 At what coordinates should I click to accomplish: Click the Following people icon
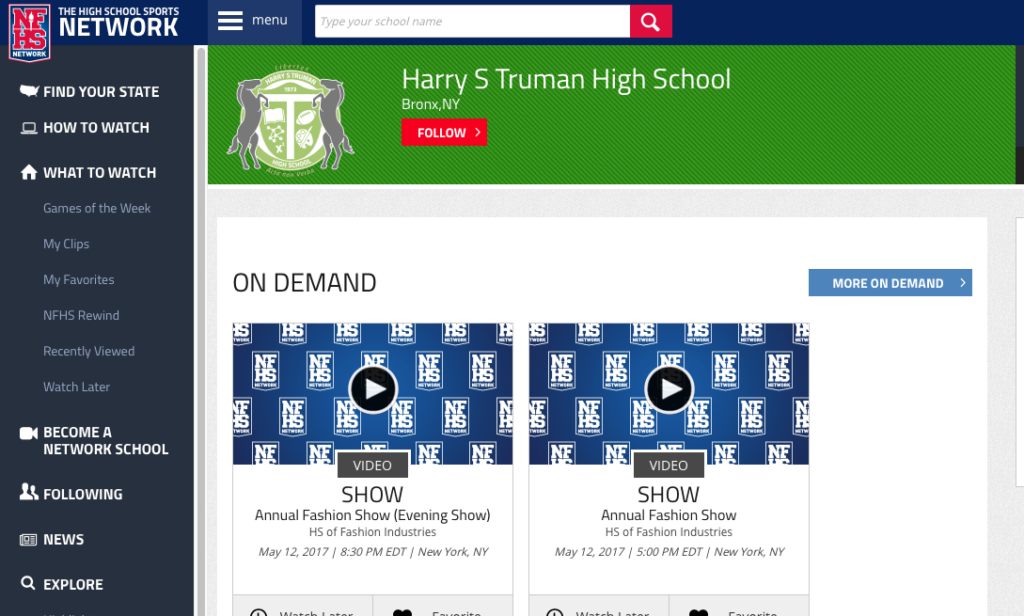pyautogui.click(x=29, y=492)
